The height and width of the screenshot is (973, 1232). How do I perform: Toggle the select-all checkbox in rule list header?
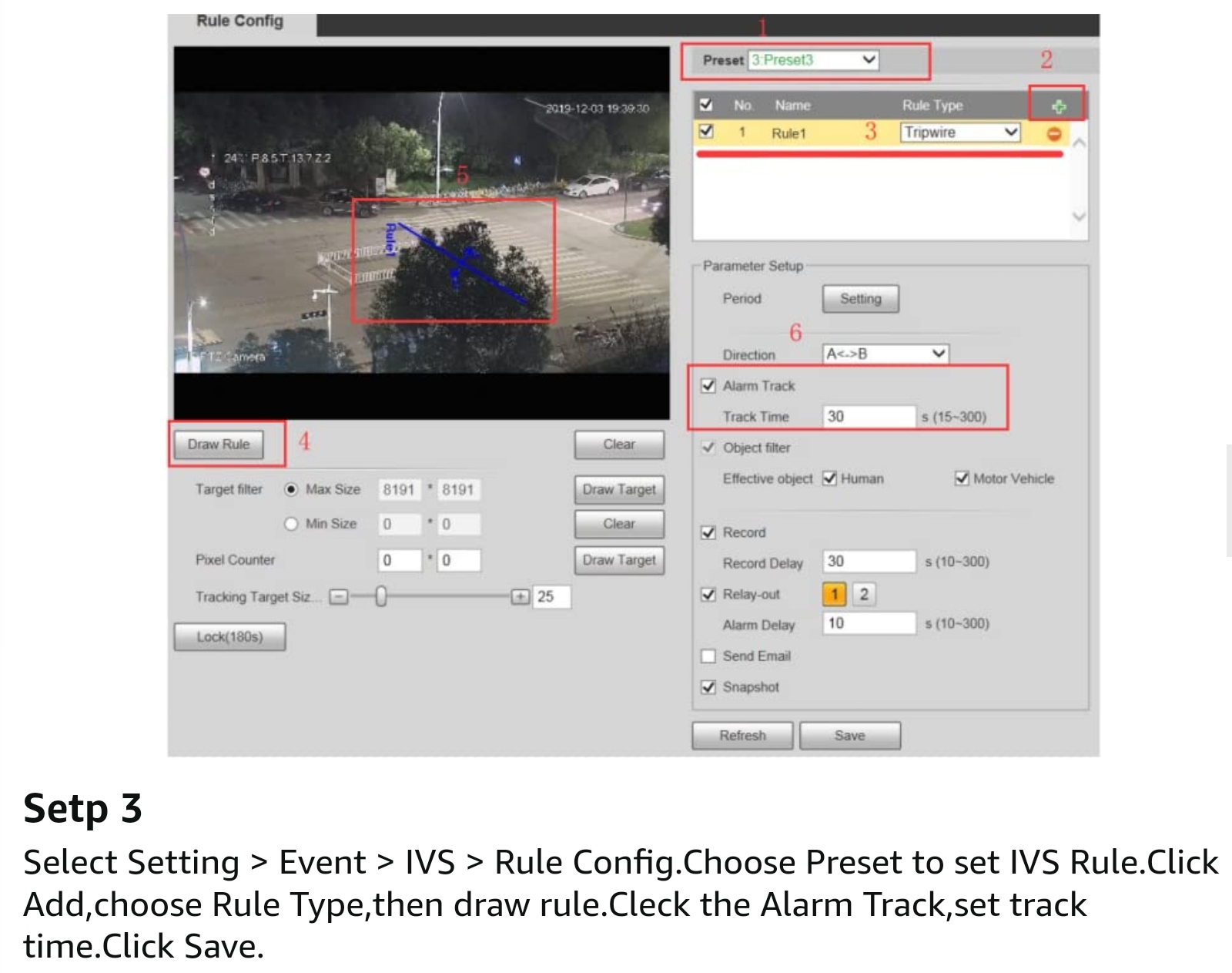pos(705,105)
